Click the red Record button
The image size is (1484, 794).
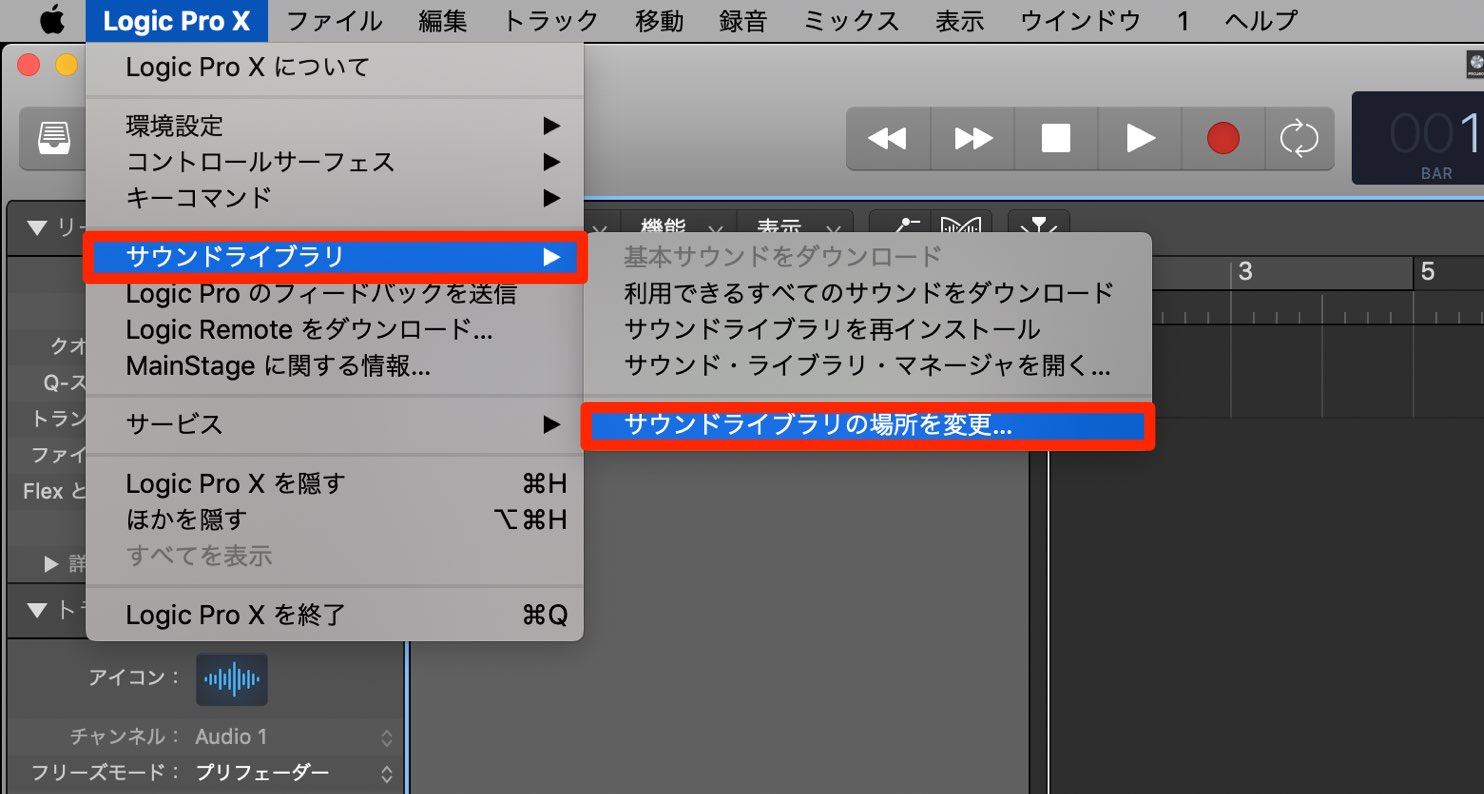pyautogui.click(x=1223, y=138)
